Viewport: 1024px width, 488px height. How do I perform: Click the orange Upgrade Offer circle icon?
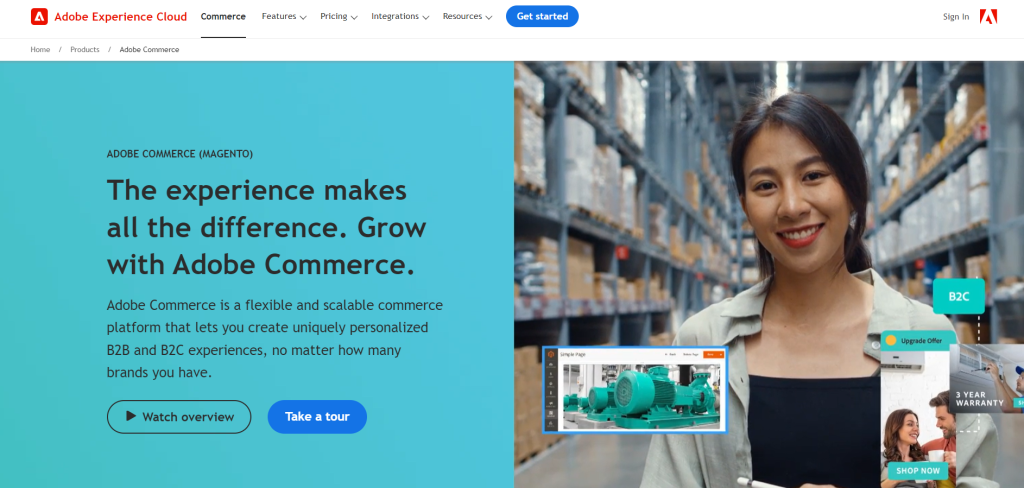891,340
